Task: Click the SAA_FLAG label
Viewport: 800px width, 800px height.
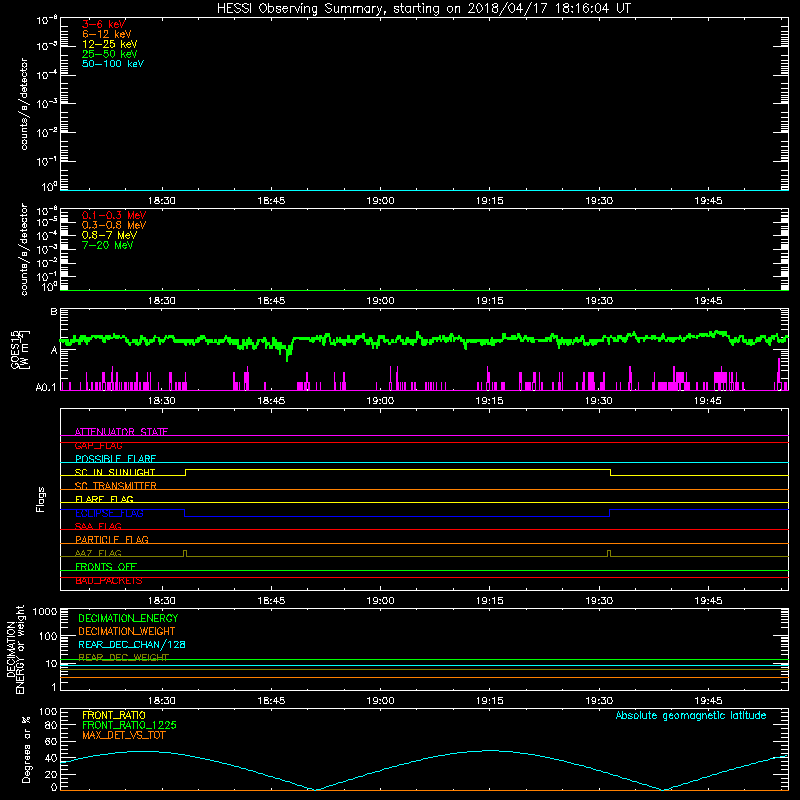Action: click(98, 526)
